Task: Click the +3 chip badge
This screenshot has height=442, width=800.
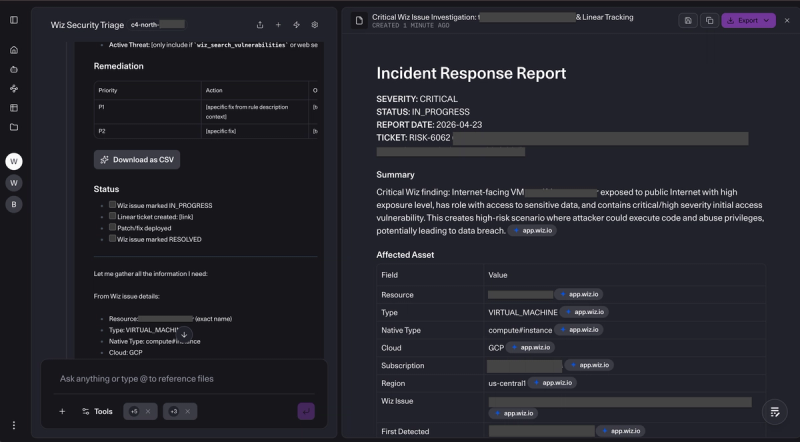Action: tap(174, 411)
